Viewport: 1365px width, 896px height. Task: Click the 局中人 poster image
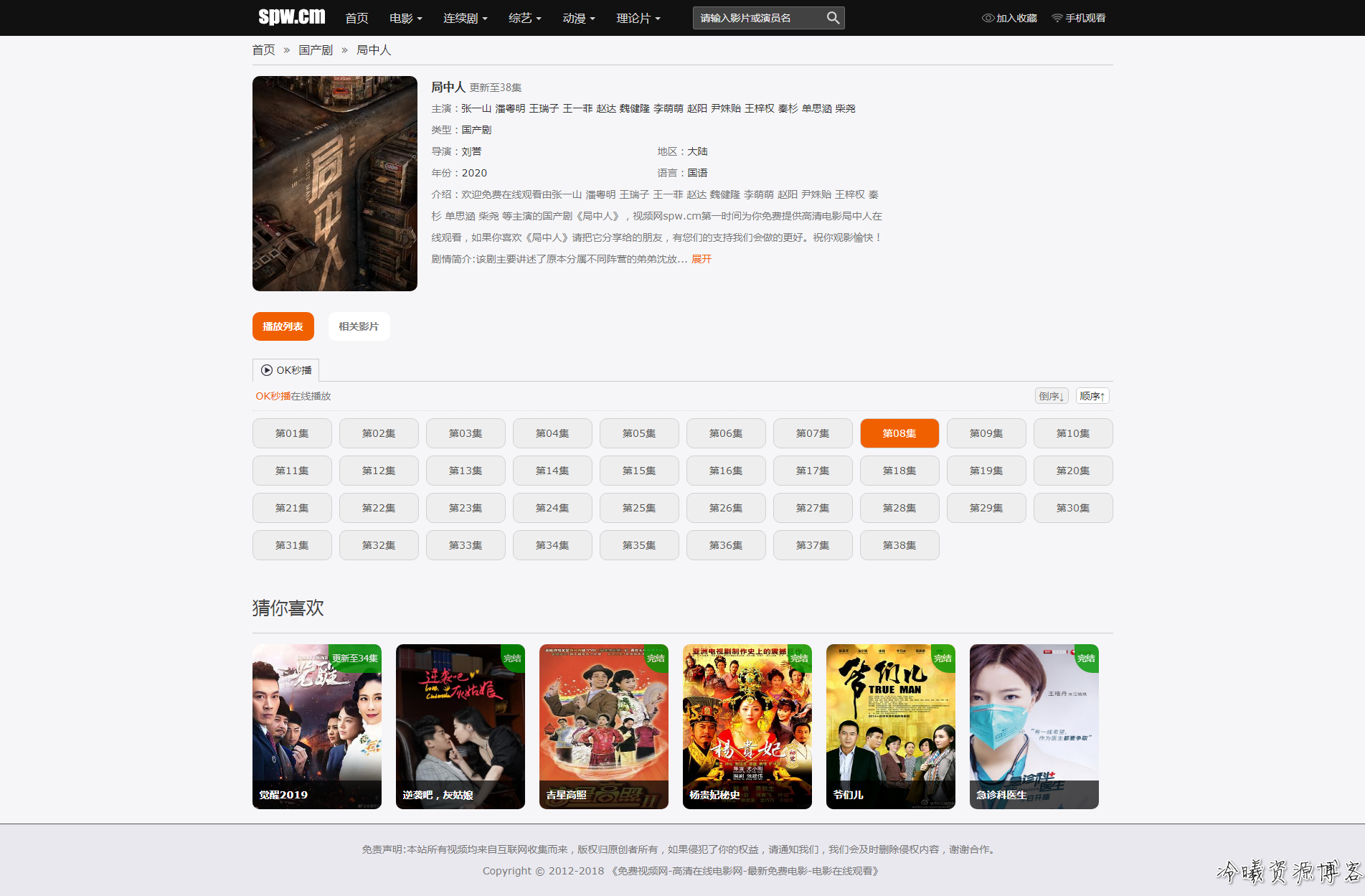pos(335,184)
